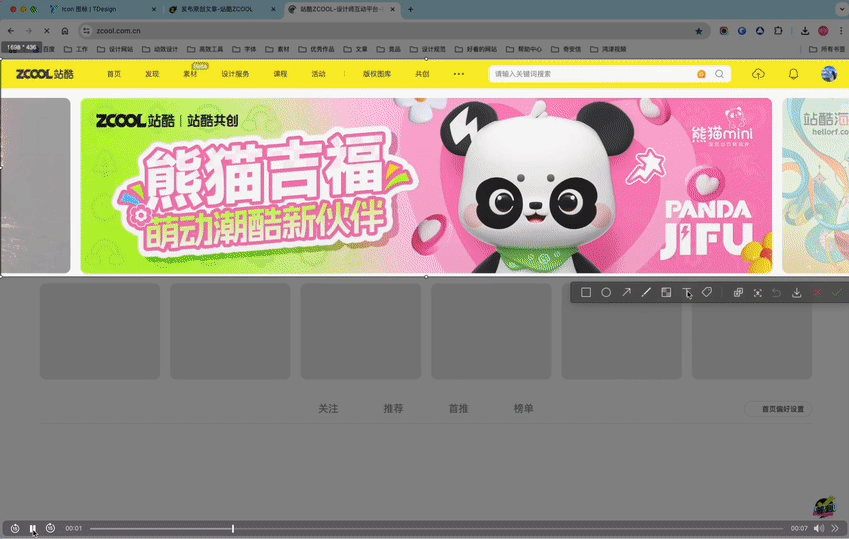Open the 设计网站 bookmark folder
Screen dimensions: 849x539
coord(115,49)
